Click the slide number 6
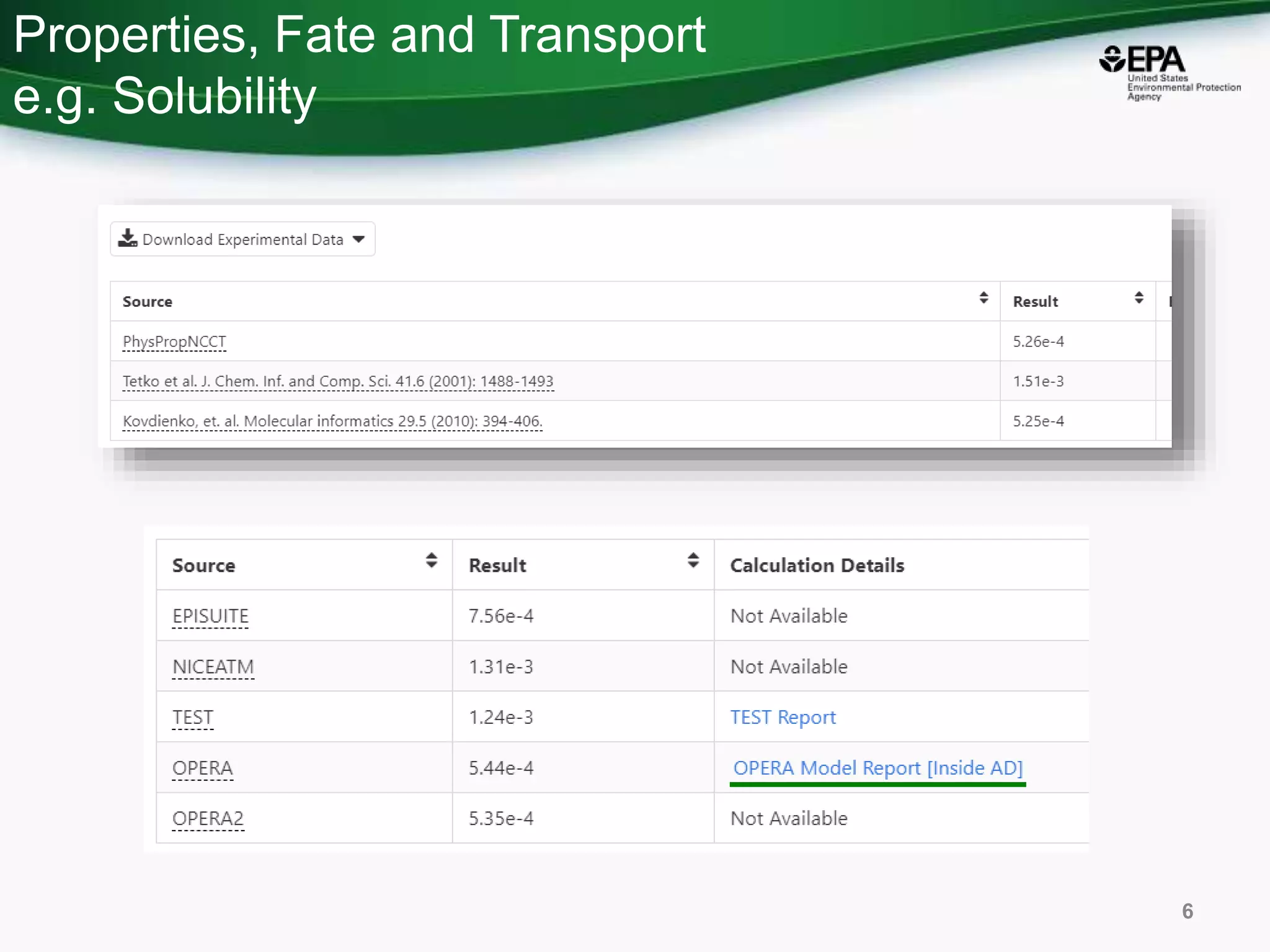Viewport: 1270px width, 952px height. pyautogui.click(x=1188, y=911)
